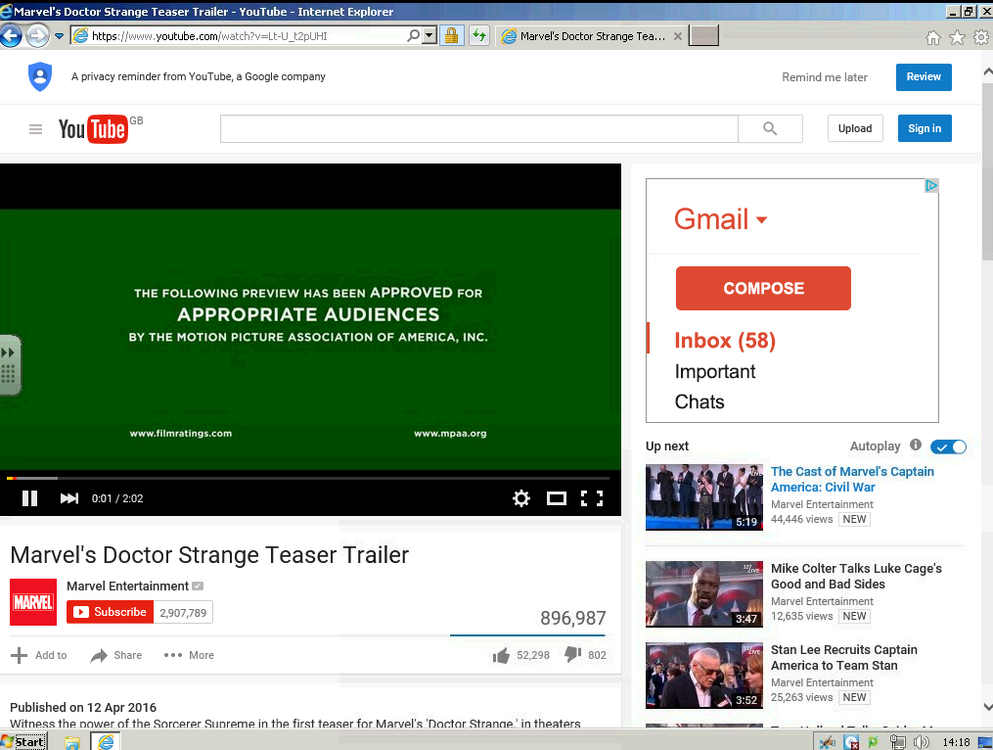The width and height of the screenshot is (993, 750).
Task: Click the privacy reminder shield icon
Action: [x=40, y=77]
